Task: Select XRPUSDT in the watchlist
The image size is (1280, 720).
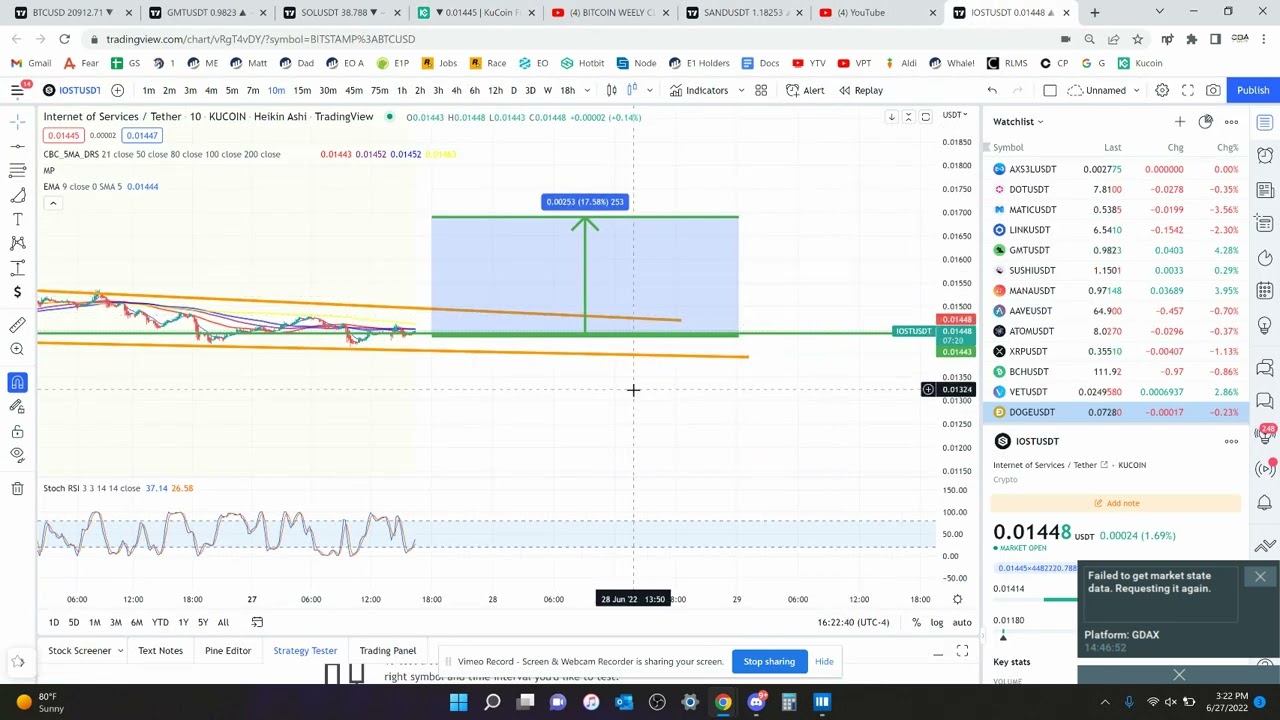Action: point(1116,351)
